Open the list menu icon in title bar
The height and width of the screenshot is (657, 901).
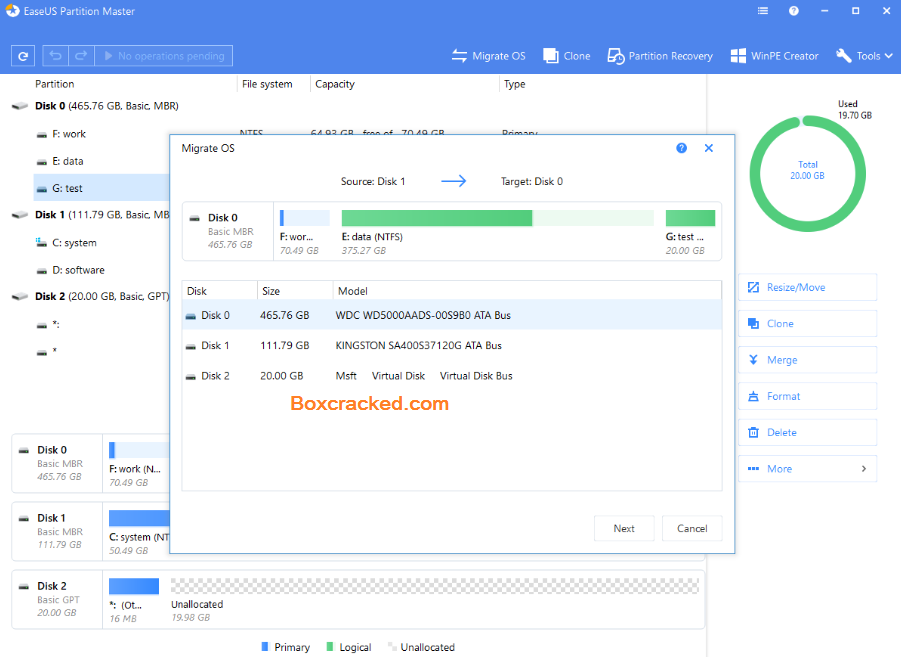pos(763,11)
